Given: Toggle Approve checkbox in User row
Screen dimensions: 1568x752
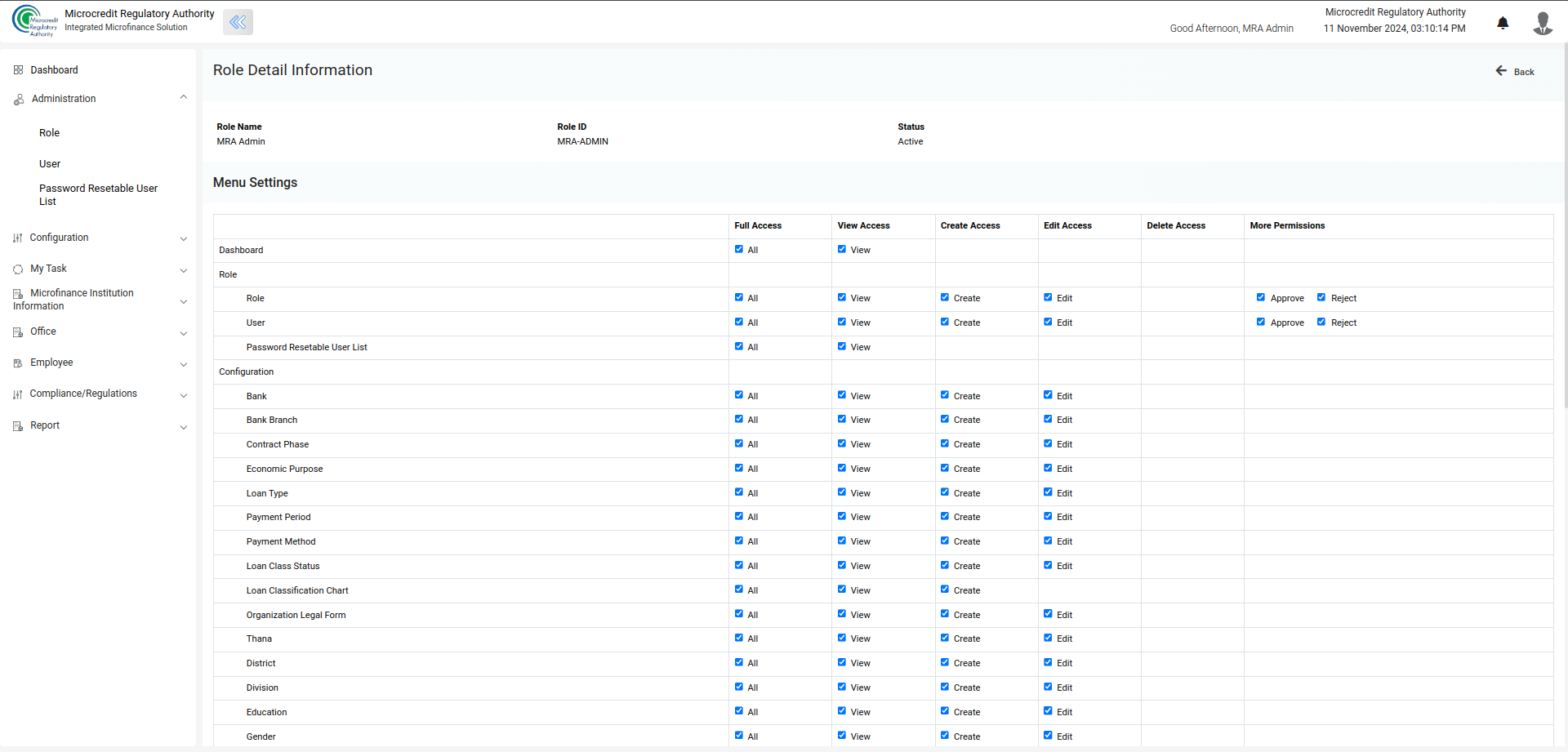Looking at the screenshot, I should [1261, 322].
